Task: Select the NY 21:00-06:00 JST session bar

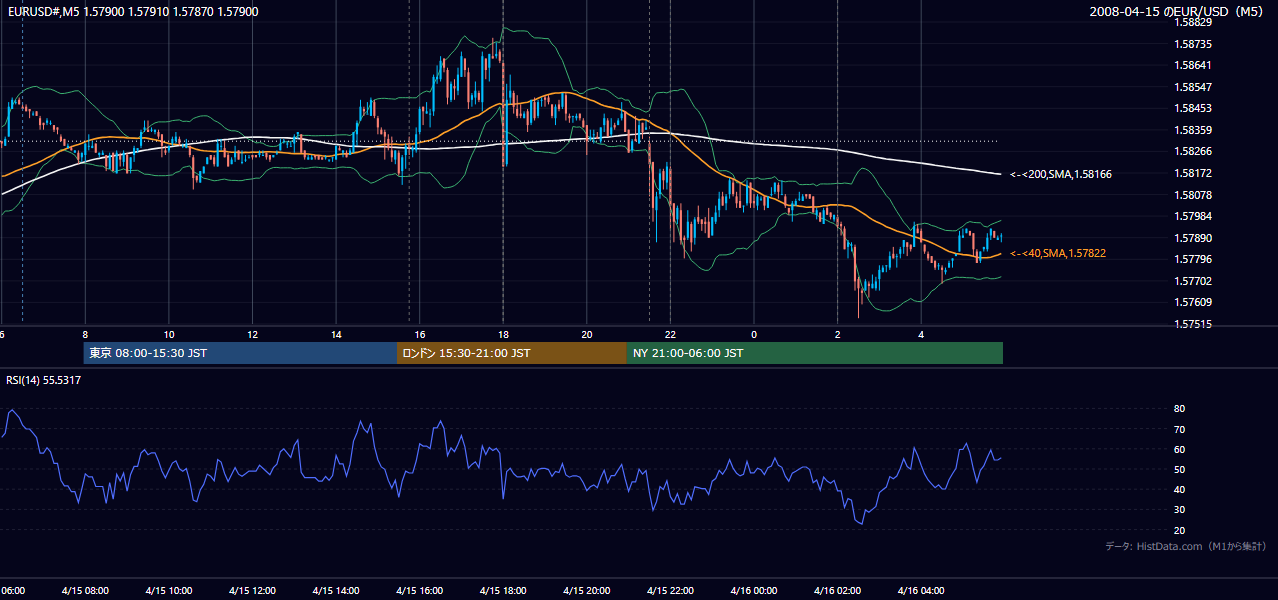Action: click(x=815, y=353)
